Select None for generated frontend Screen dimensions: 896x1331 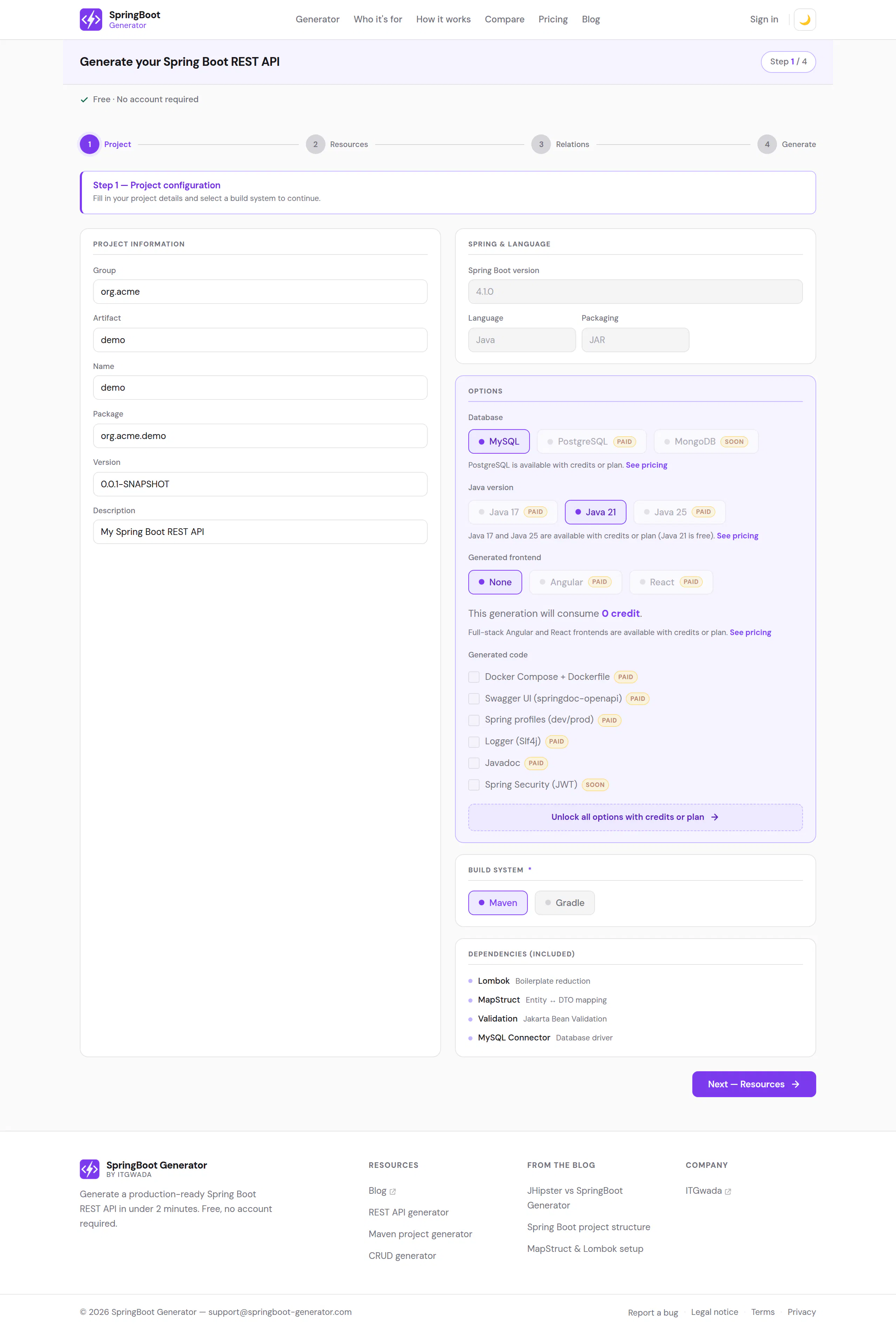click(x=495, y=582)
